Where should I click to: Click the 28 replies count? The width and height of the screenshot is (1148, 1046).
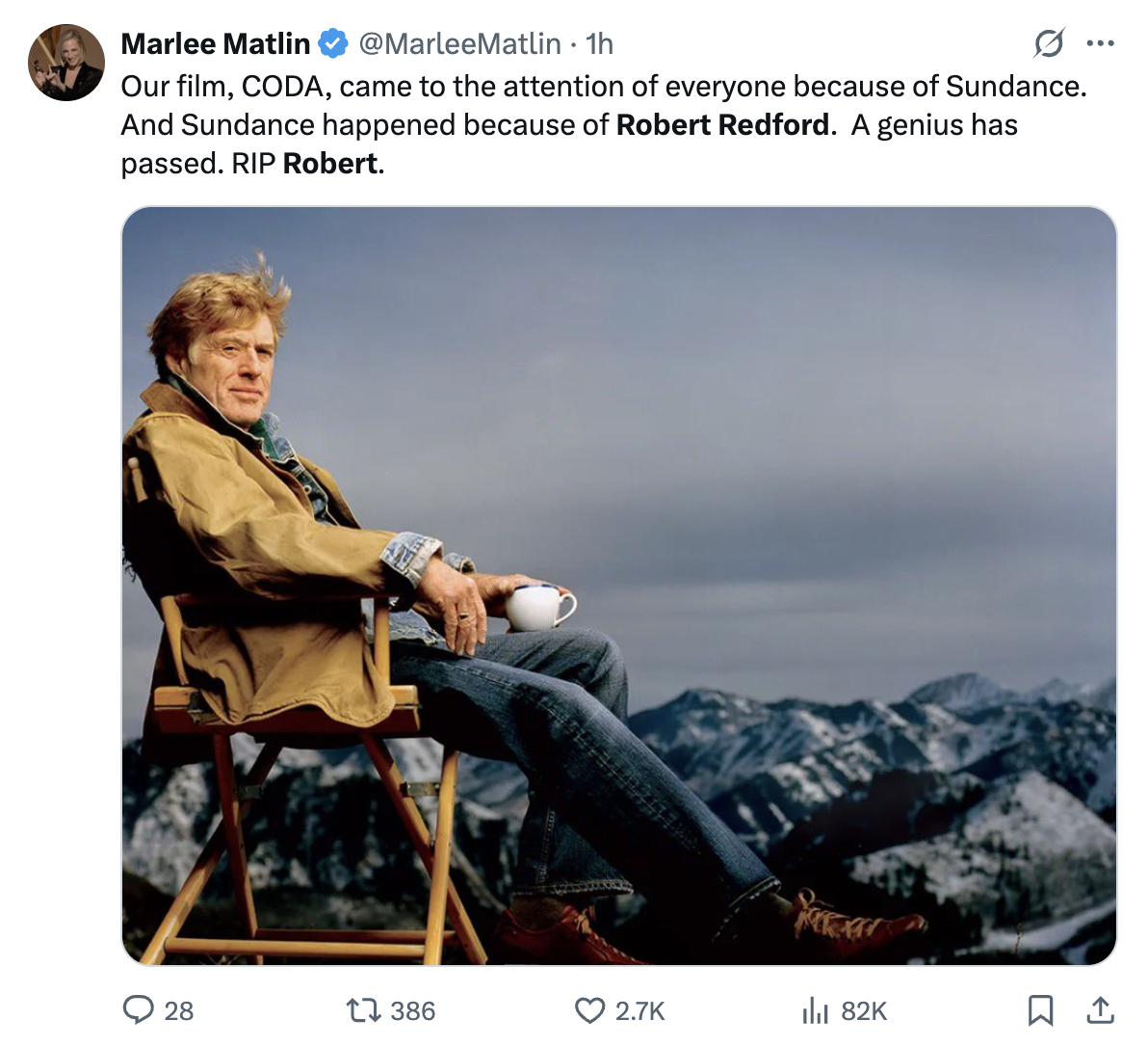pos(179,1010)
